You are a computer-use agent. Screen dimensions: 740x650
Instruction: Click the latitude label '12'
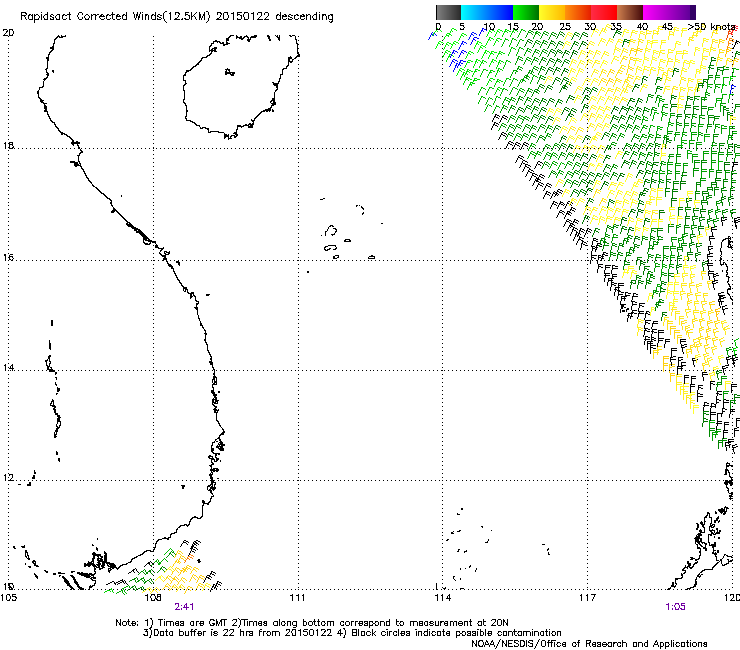click(x=8, y=478)
